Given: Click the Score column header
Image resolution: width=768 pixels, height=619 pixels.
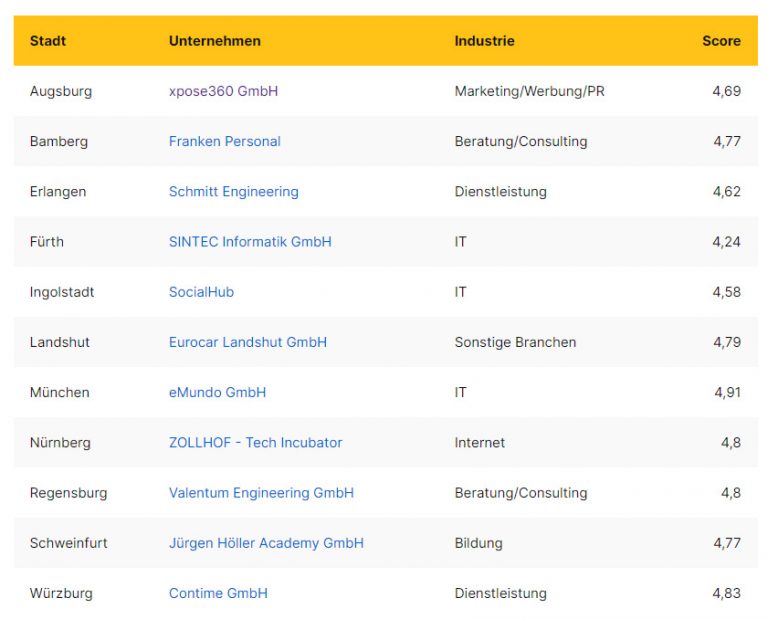Looking at the screenshot, I should pyautogui.click(x=721, y=41).
